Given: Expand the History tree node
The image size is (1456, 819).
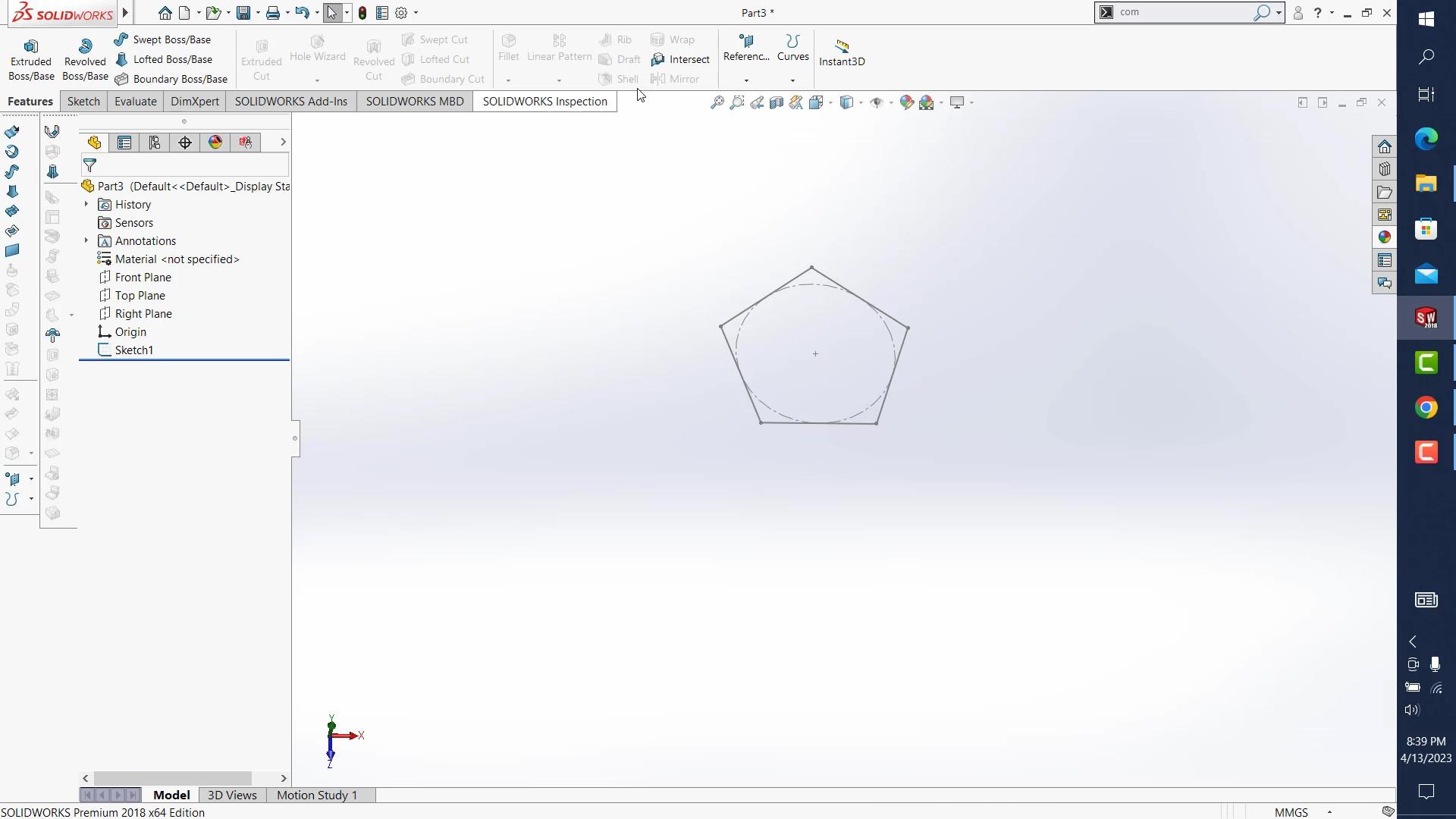Looking at the screenshot, I should tap(86, 205).
